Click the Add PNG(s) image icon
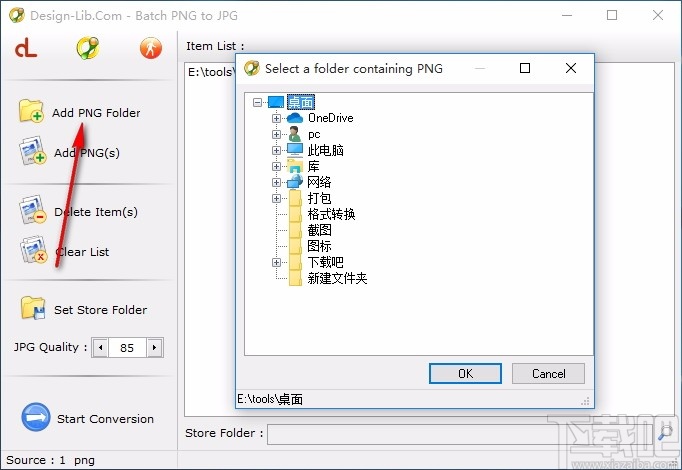682x470 pixels. (x=33, y=151)
